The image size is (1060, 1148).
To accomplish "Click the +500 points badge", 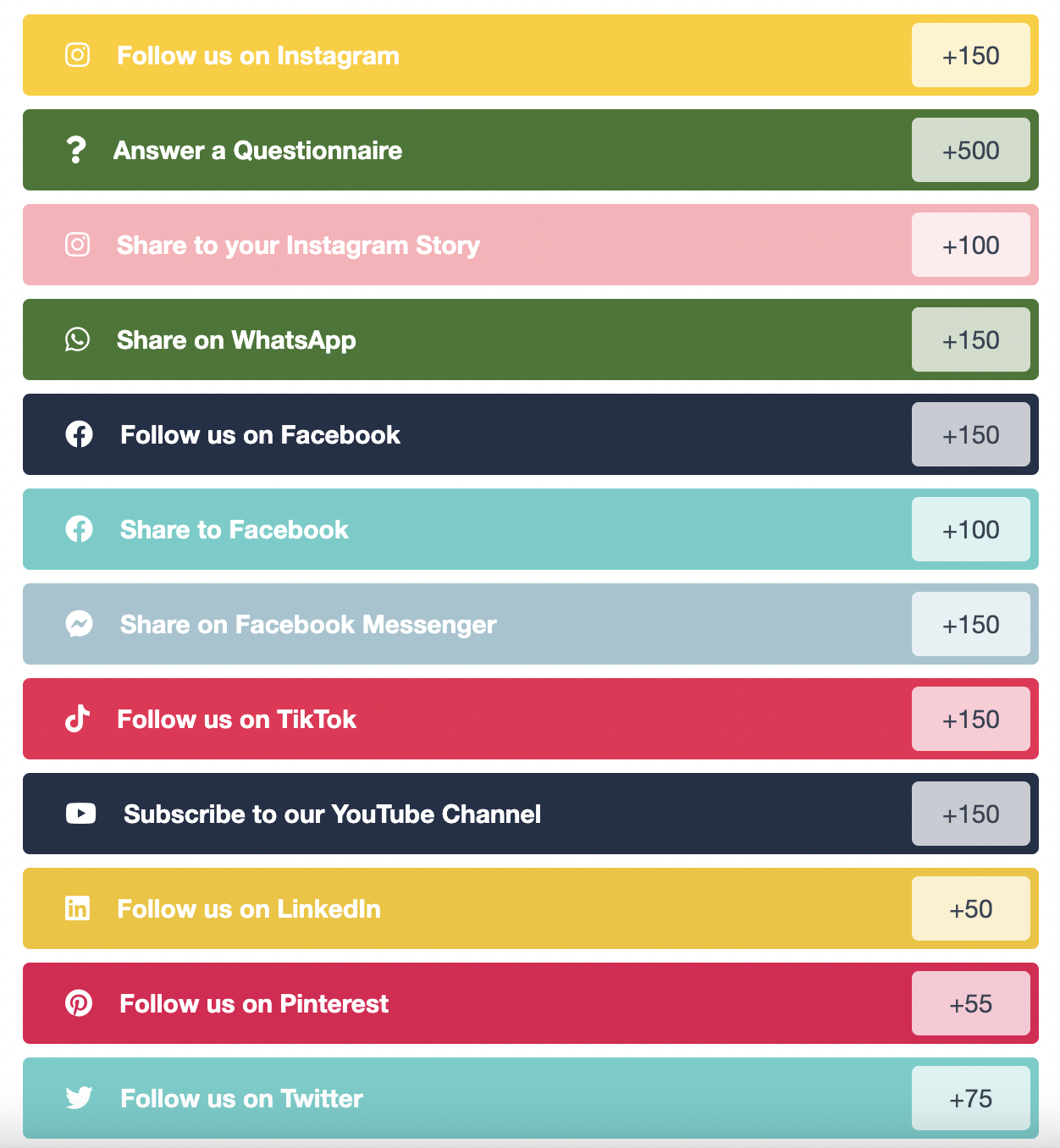I will [970, 150].
